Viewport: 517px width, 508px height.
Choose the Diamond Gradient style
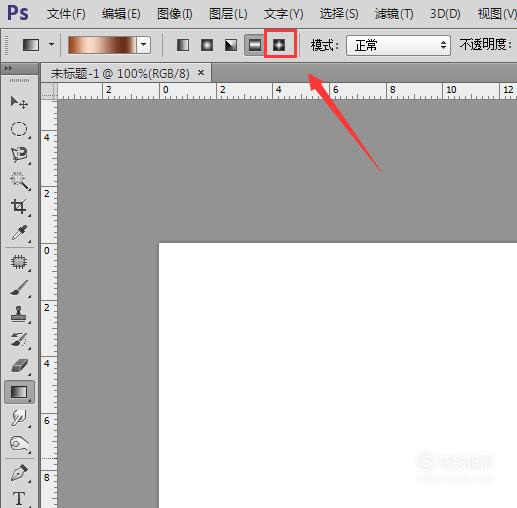(279, 45)
